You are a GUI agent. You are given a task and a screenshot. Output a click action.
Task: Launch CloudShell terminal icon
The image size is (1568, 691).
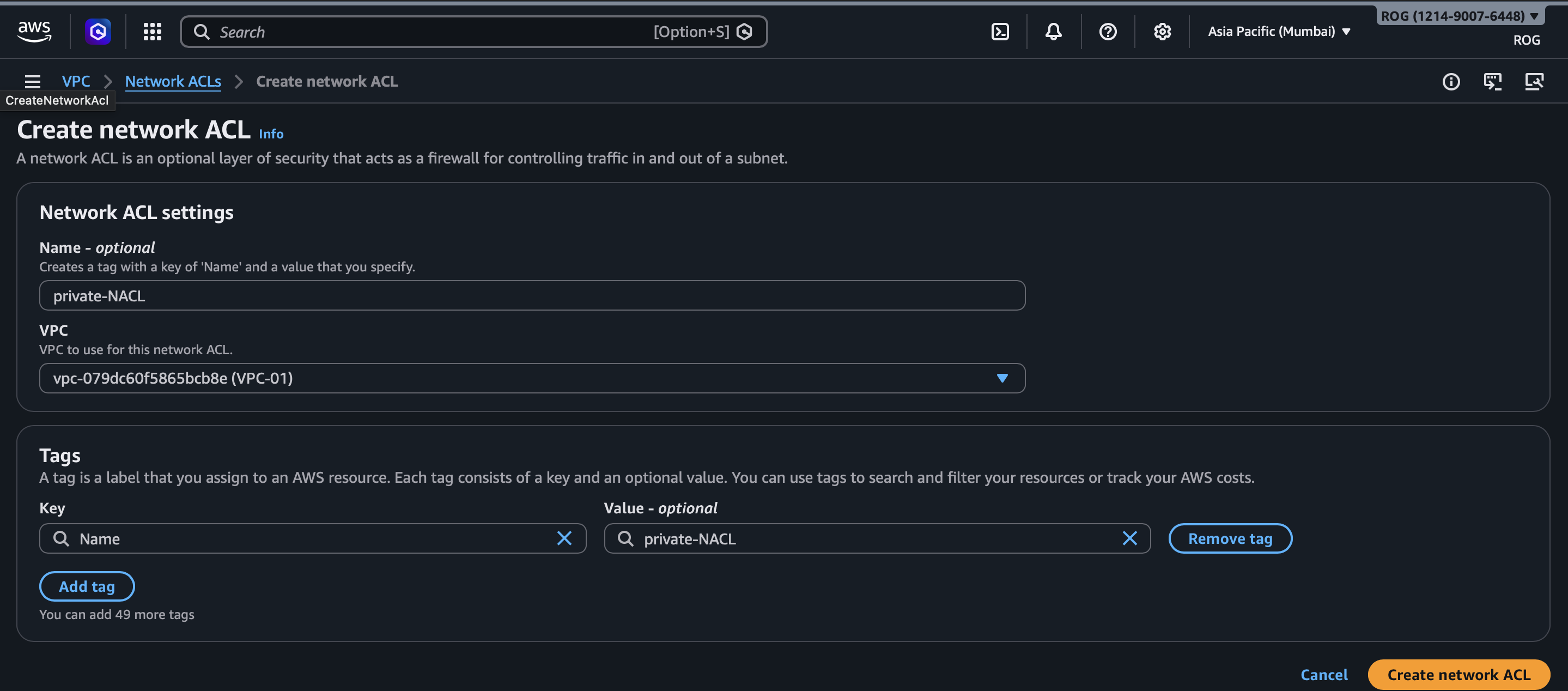click(1000, 31)
